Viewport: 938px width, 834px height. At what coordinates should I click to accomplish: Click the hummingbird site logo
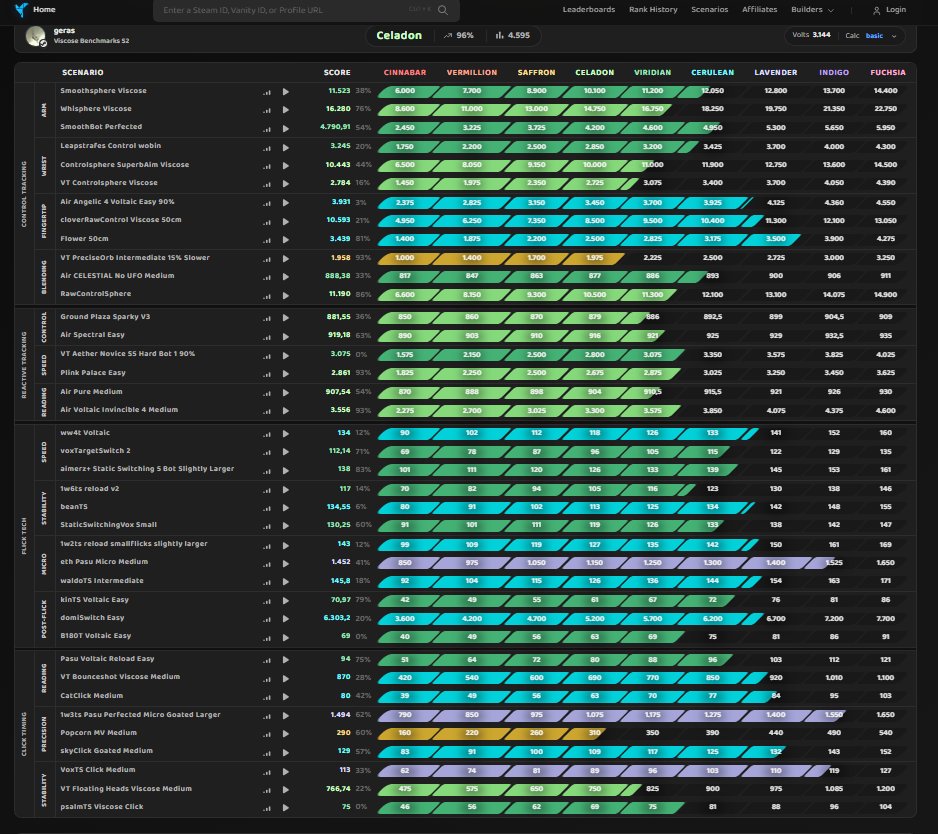pyautogui.click(x=21, y=10)
